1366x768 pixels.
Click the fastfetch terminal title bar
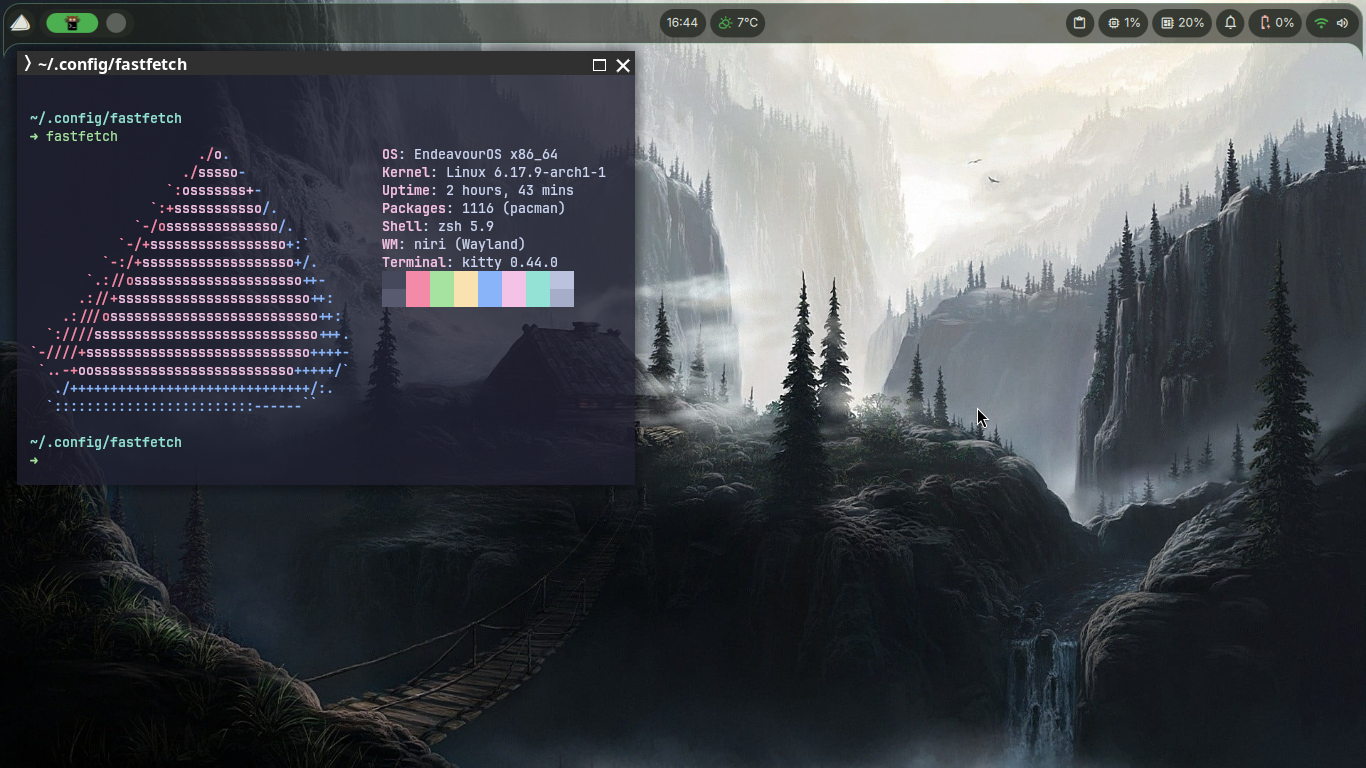click(x=300, y=64)
